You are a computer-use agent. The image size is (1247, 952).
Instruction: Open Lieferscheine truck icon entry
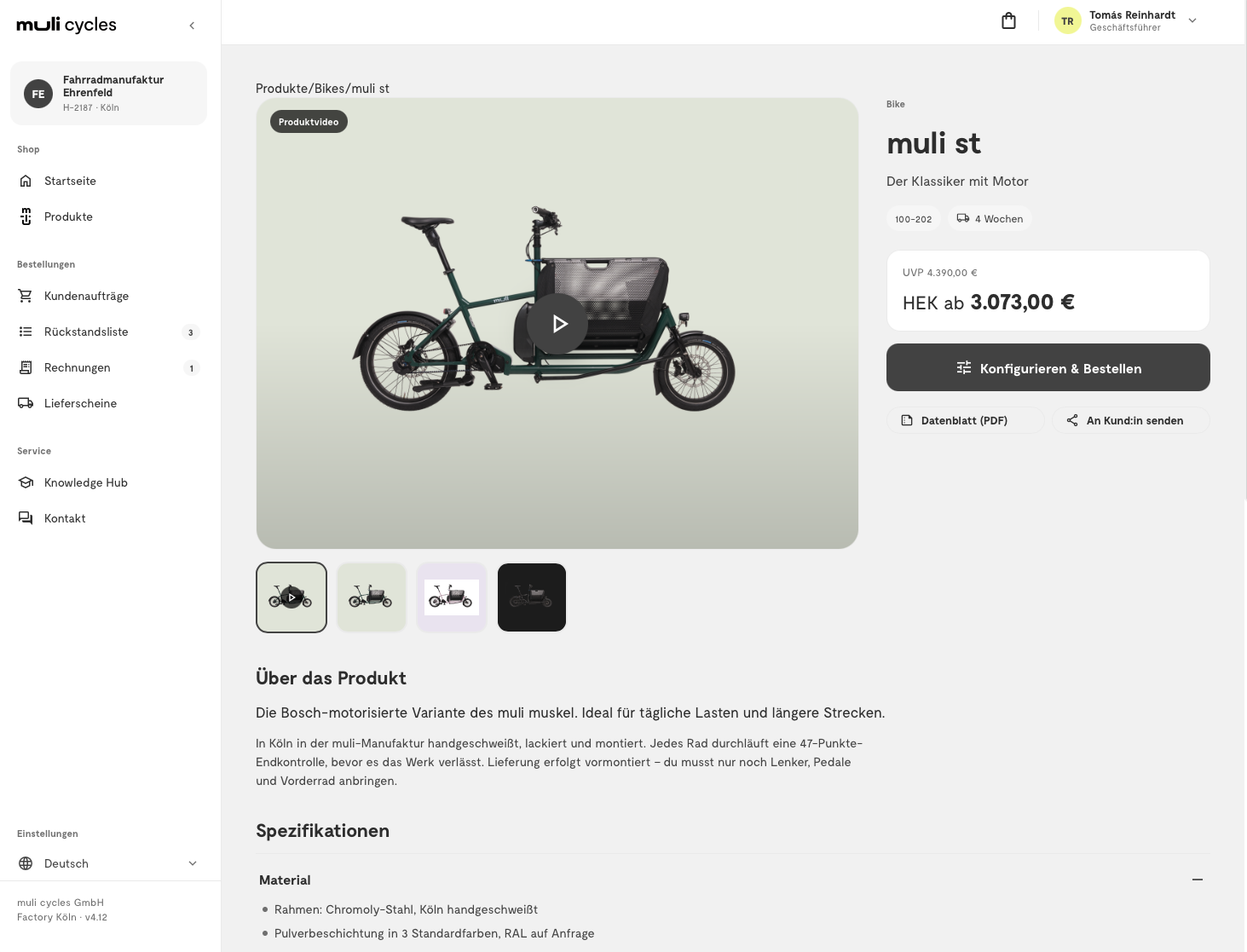[108, 403]
